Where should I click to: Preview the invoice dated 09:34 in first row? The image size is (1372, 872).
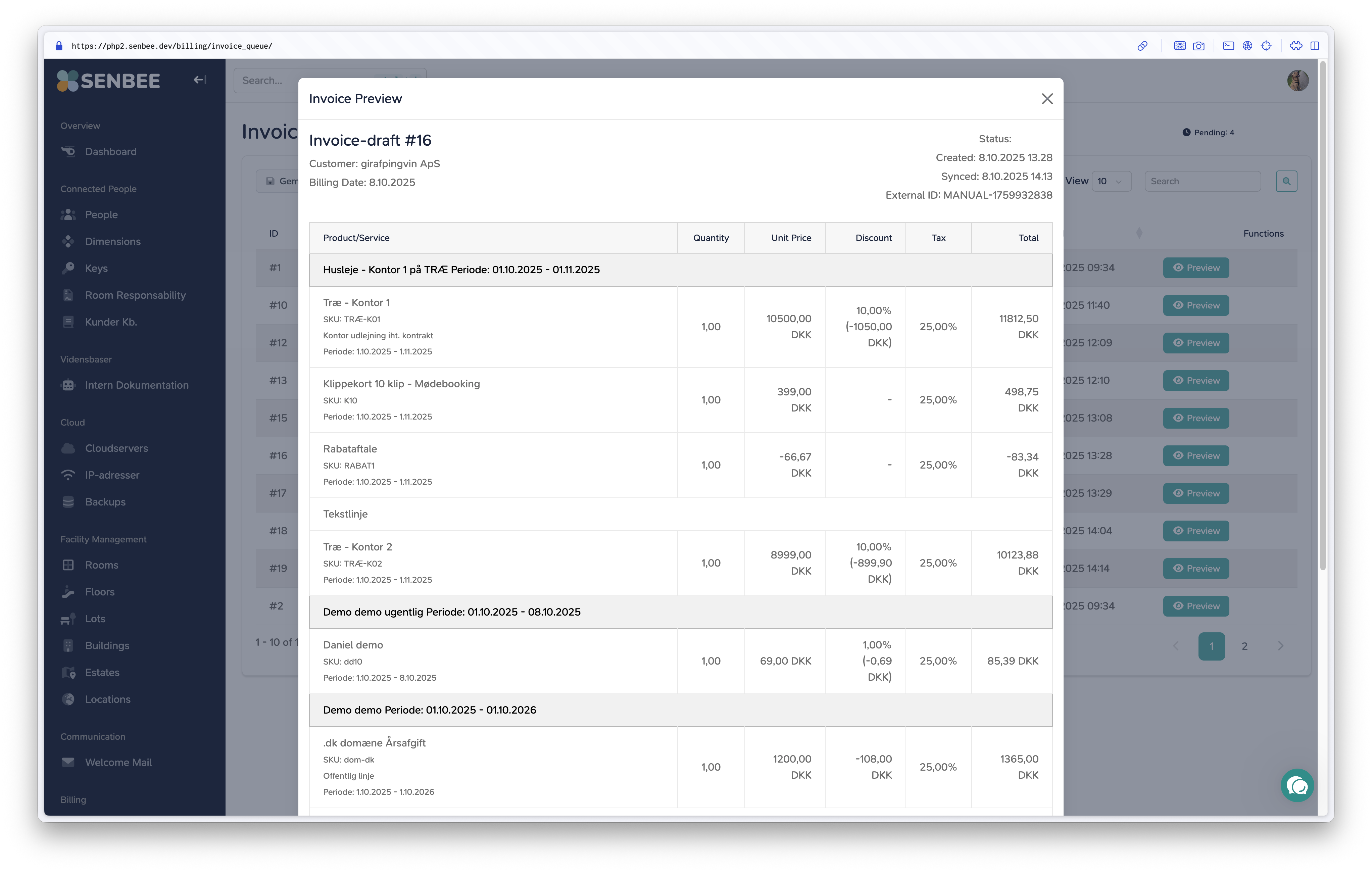pyautogui.click(x=1196, y=268)
